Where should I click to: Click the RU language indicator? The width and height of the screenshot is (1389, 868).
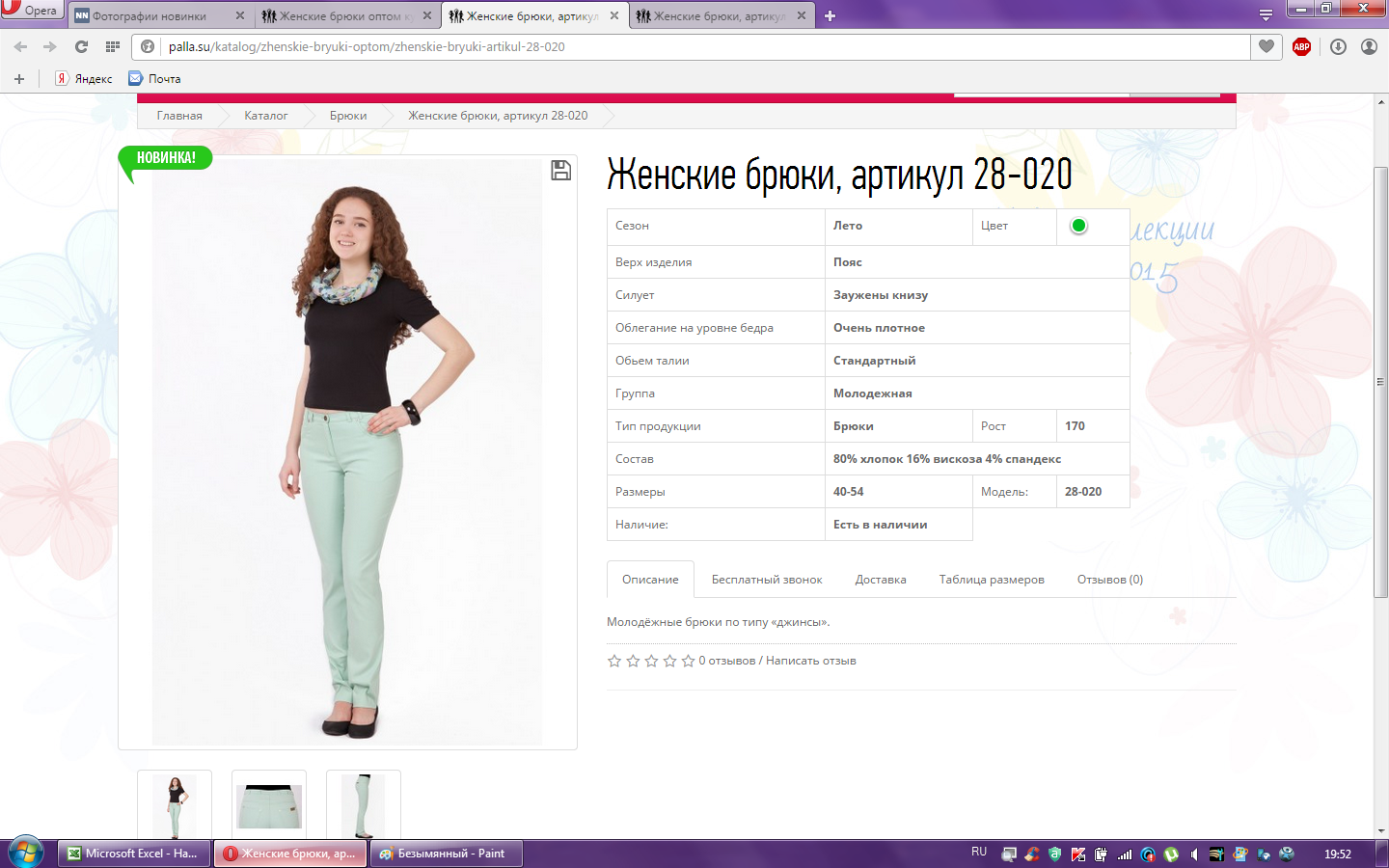click(979, 853)
